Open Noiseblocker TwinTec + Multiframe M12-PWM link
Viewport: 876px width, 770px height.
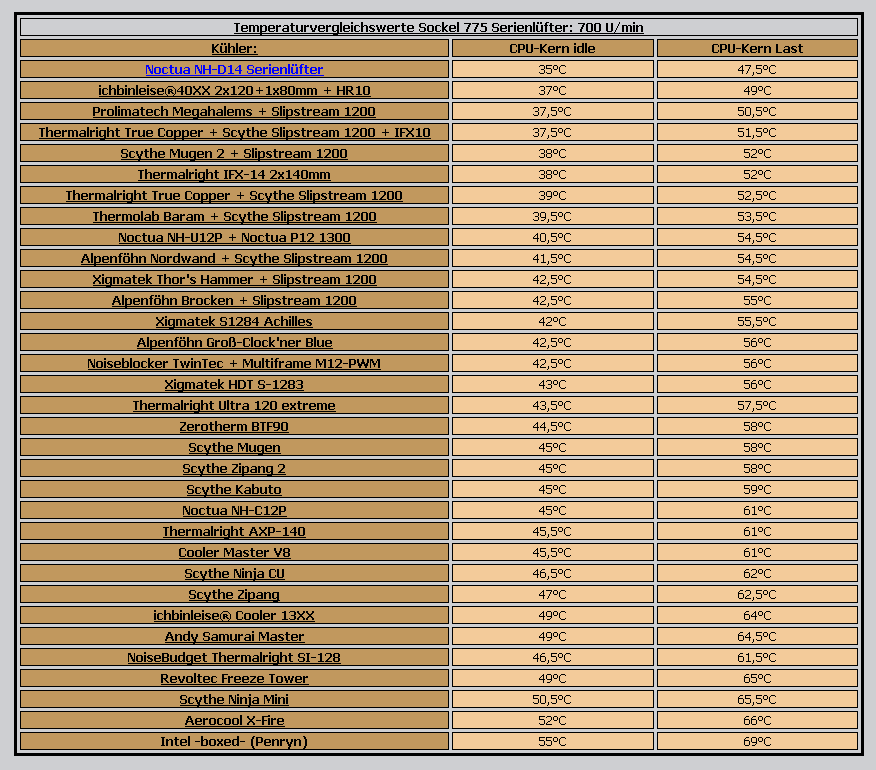coord(234,363)
